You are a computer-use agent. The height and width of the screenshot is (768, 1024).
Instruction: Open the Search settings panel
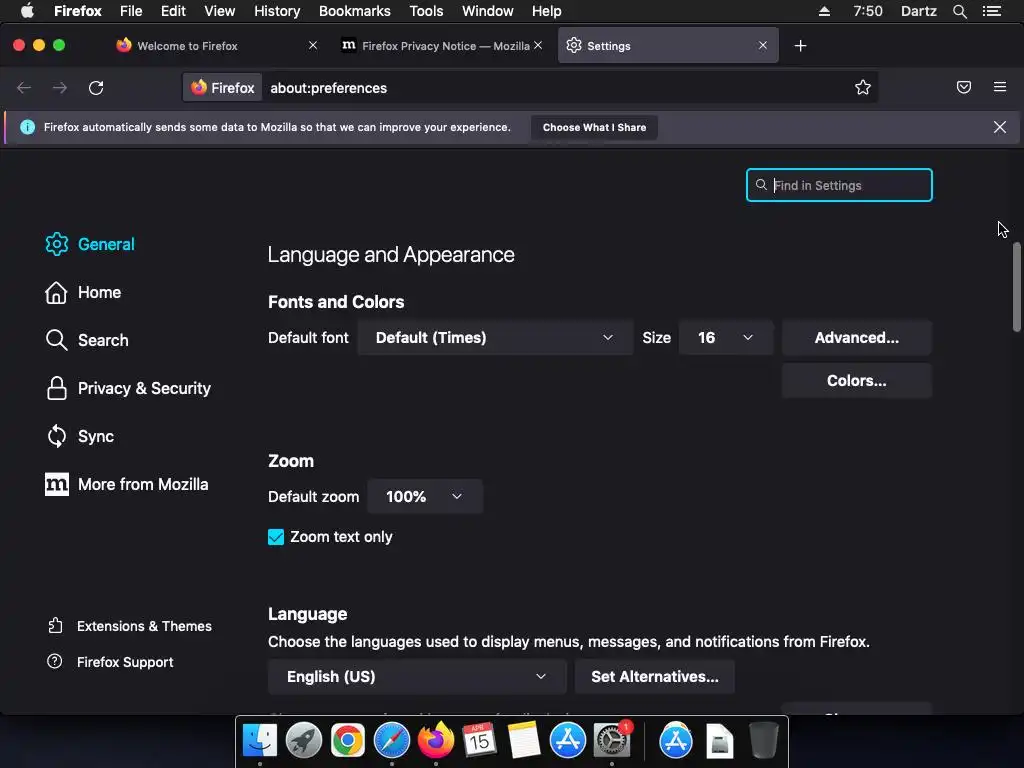click(87, 340)
